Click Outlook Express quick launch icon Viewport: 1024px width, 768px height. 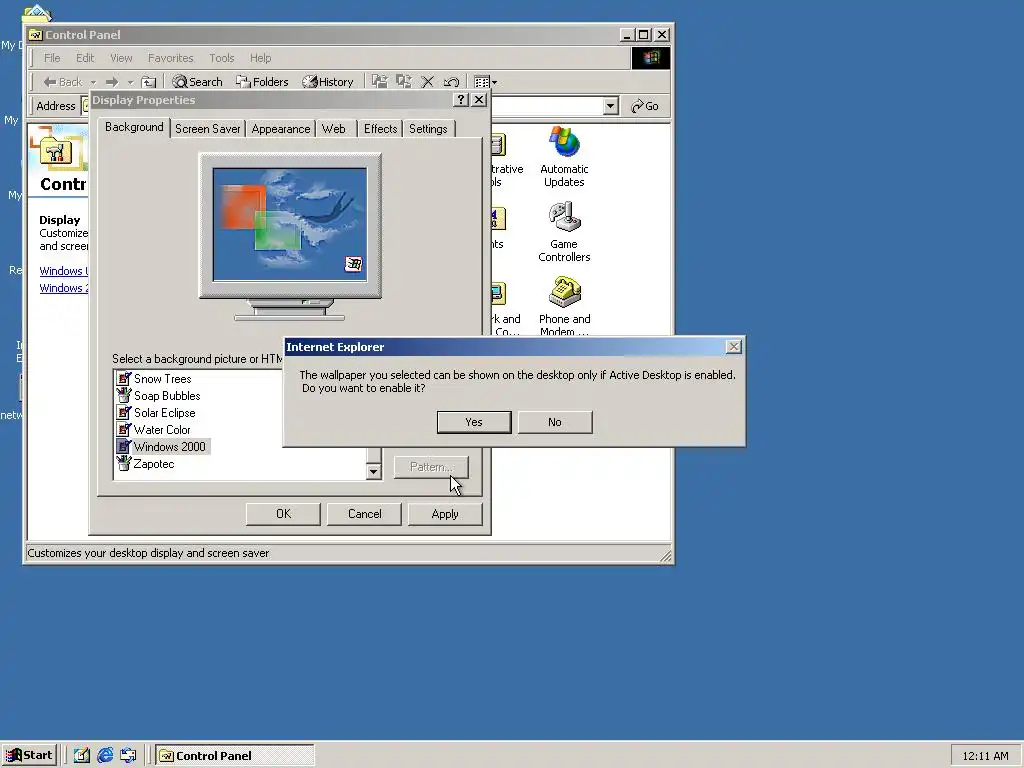click(128, 756)
